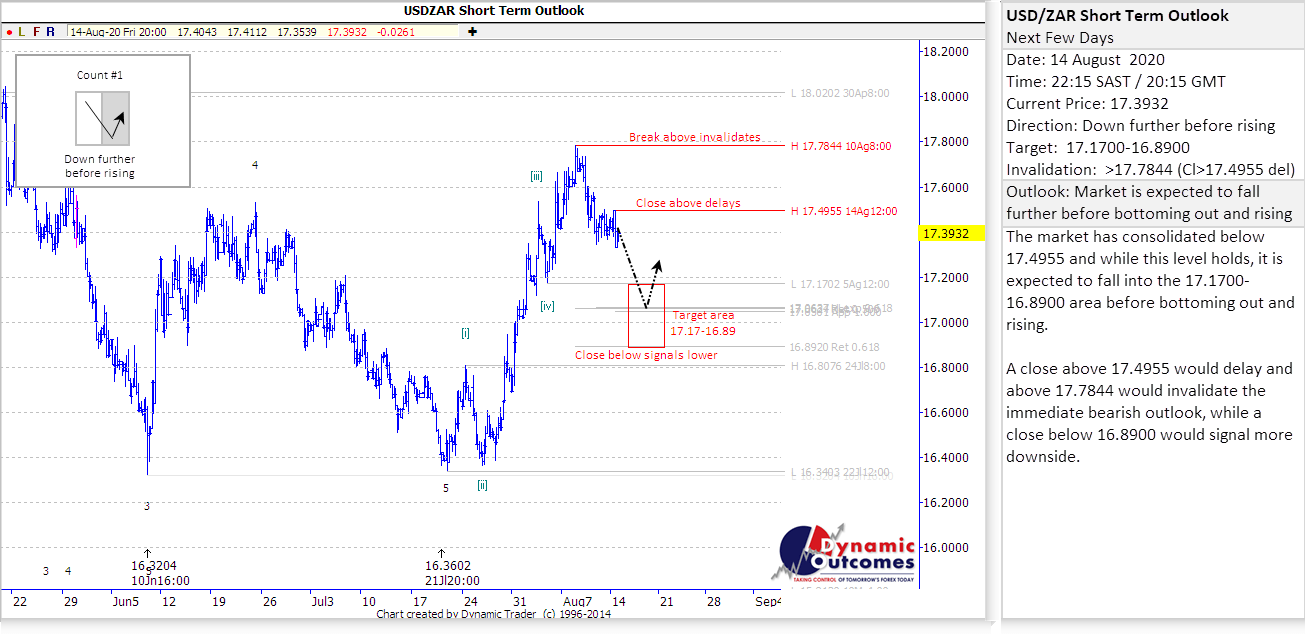Viewport: 1305px width, 637px height.
Task: Click the 'L 16.3403 22Jl12:00' level label
Action: 840,472
